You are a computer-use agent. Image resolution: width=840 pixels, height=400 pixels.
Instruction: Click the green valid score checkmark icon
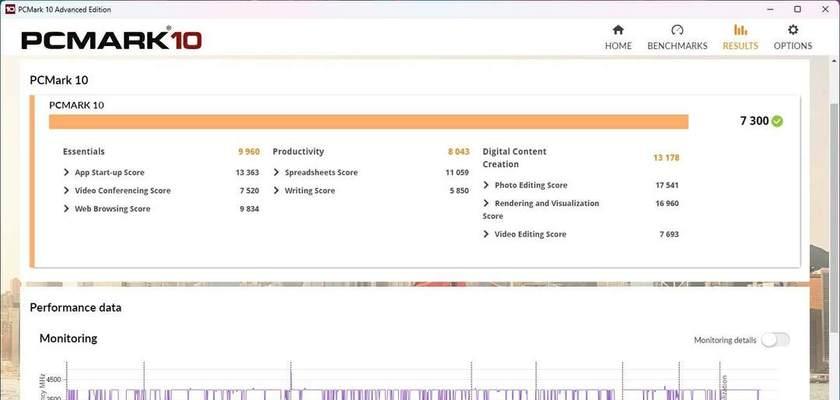[x=777, y=121]
